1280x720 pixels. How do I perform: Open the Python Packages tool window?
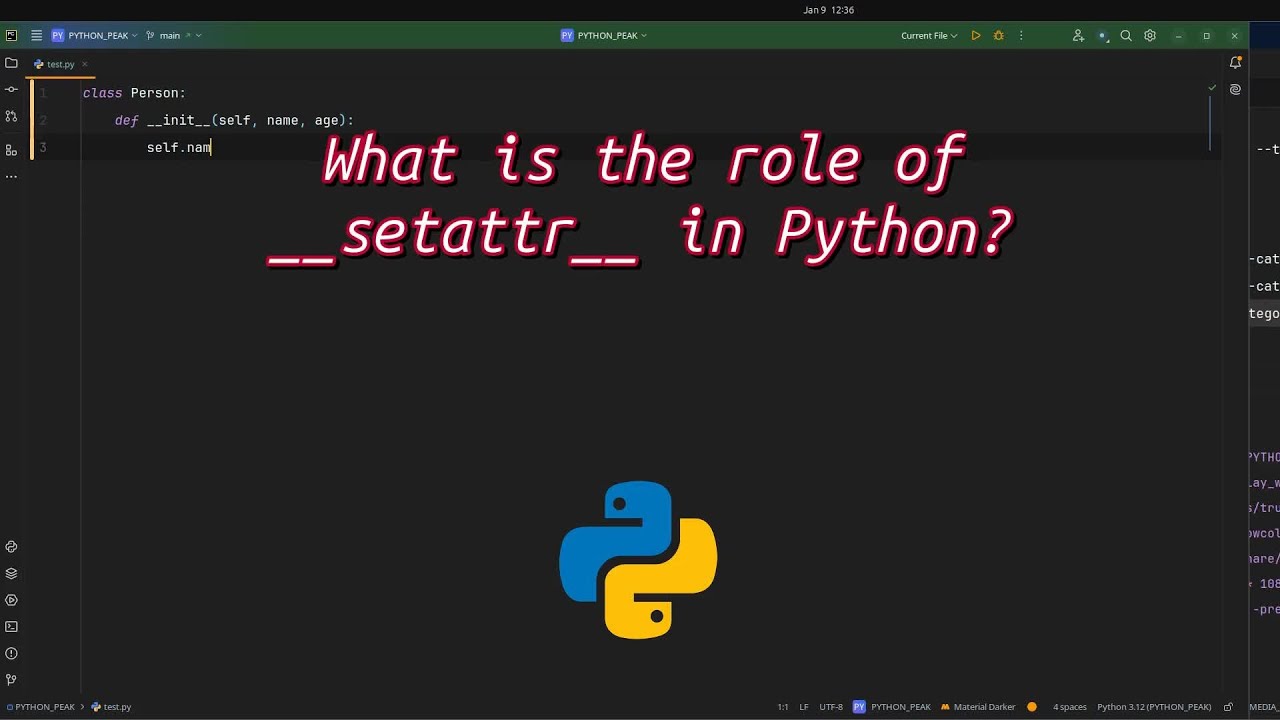coord(11,547)
